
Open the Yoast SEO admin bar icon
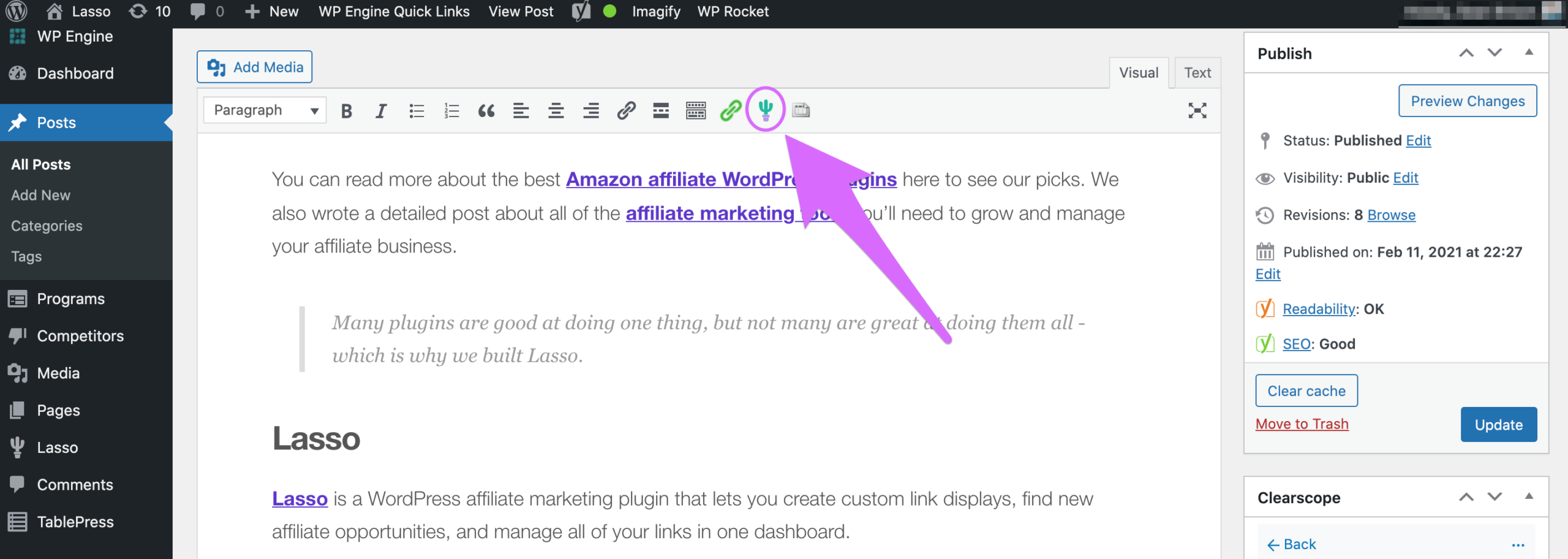[581, 11]
